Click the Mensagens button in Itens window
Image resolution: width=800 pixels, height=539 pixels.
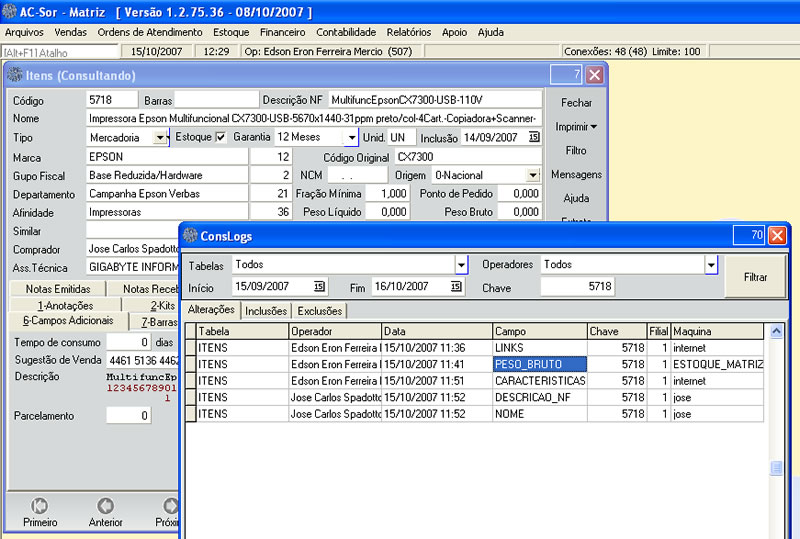(576, 175)
